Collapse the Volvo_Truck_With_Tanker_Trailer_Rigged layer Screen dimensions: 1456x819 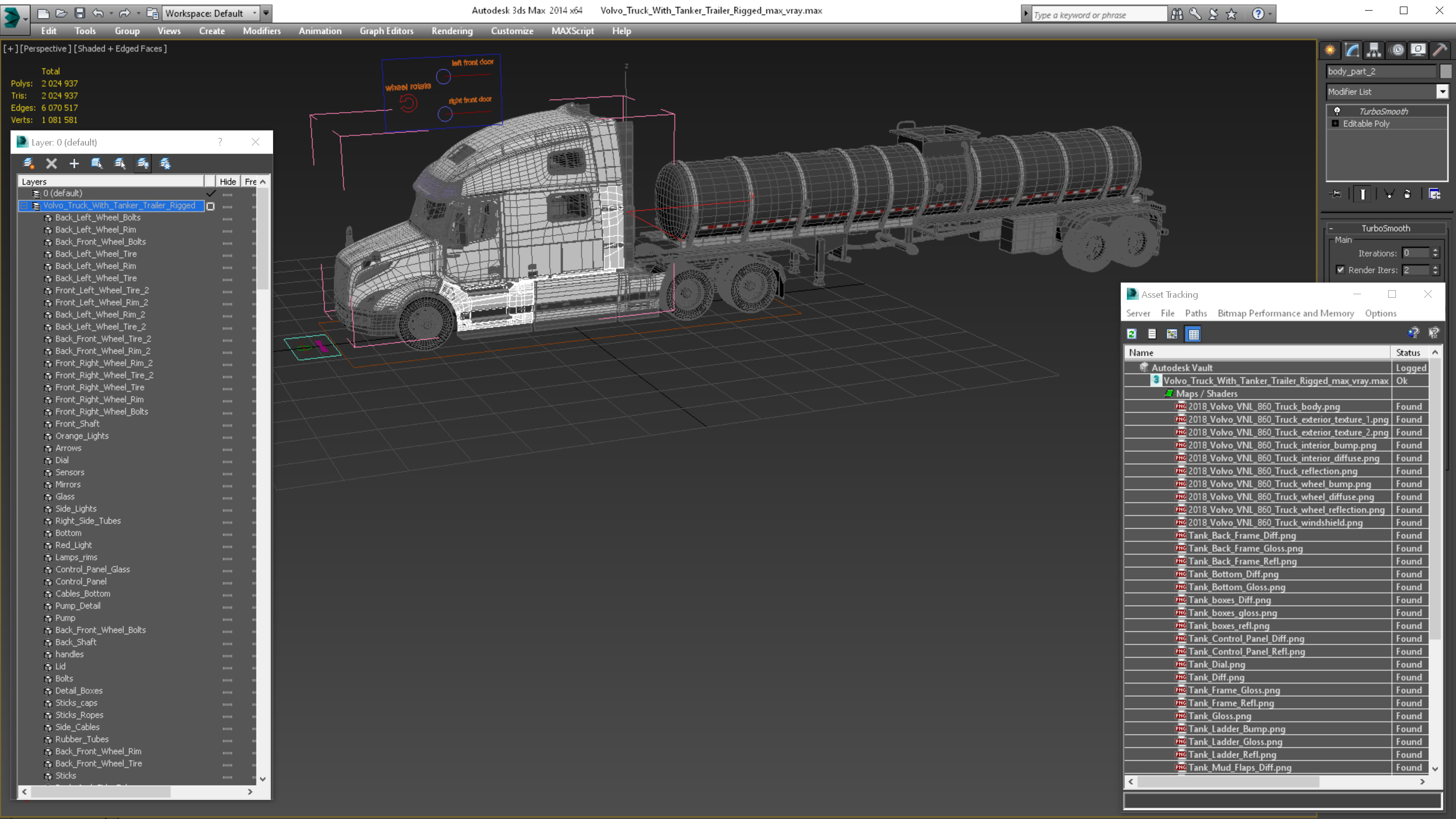pyautogui.click(x=24, y=206)
